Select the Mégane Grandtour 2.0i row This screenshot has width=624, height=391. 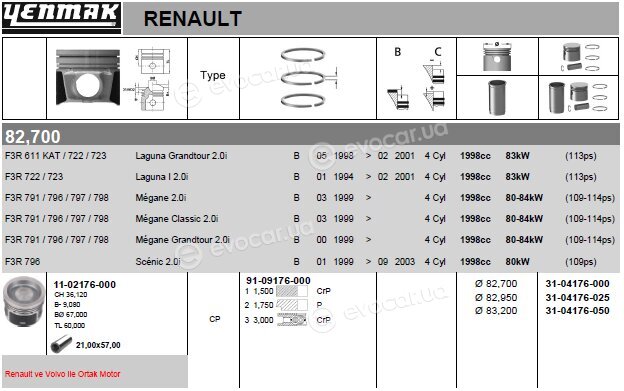coord(311,240)
